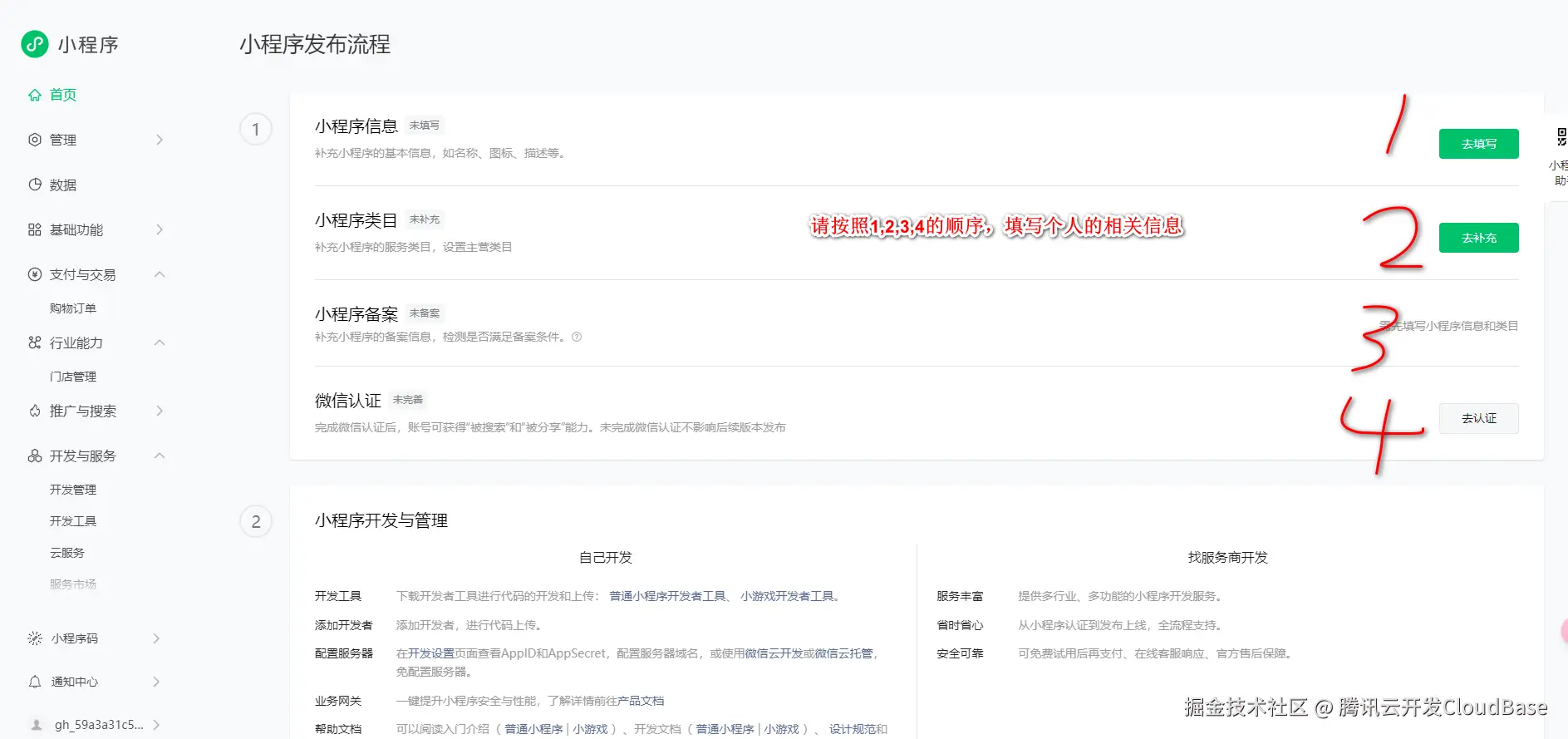
Task: Open 云服务 submenu item
Action: point(67,553)
